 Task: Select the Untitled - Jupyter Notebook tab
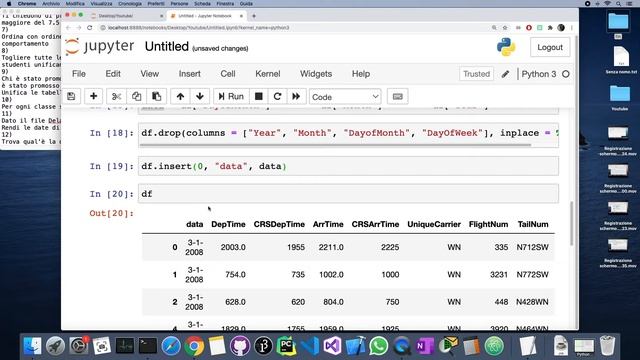point(207,16)
